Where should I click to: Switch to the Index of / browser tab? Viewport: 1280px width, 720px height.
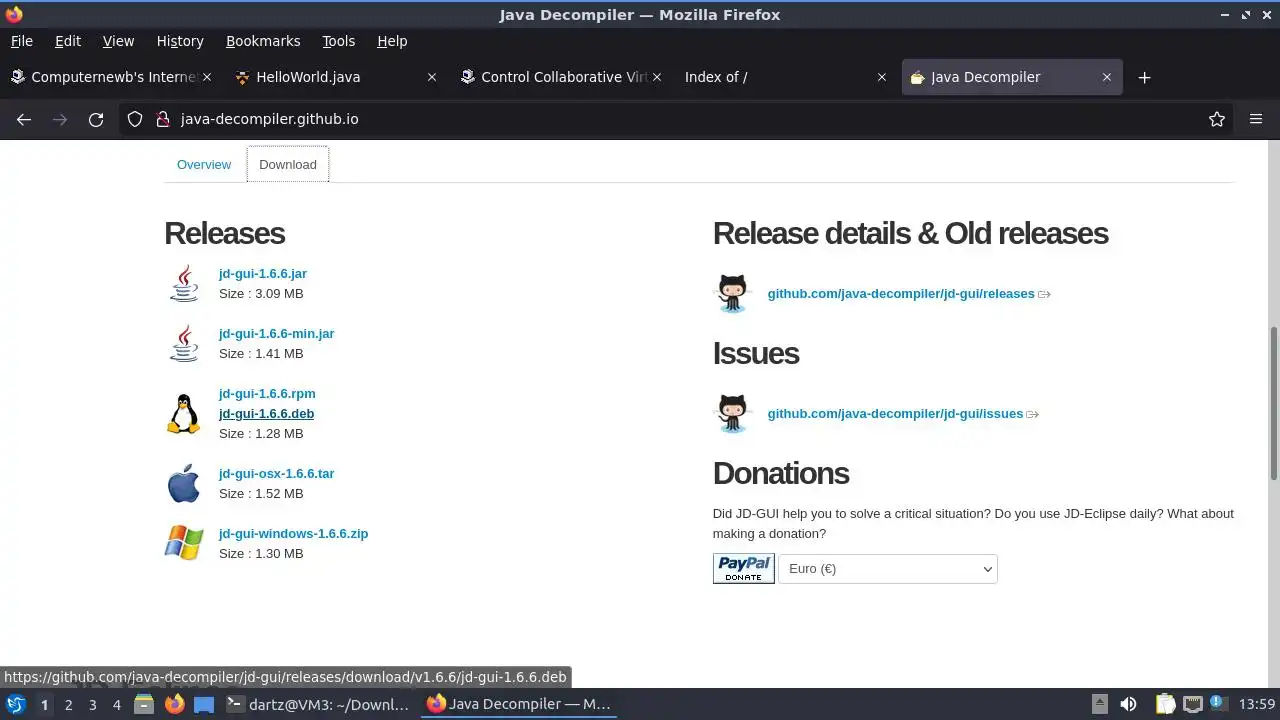click(x=785, y=77)
